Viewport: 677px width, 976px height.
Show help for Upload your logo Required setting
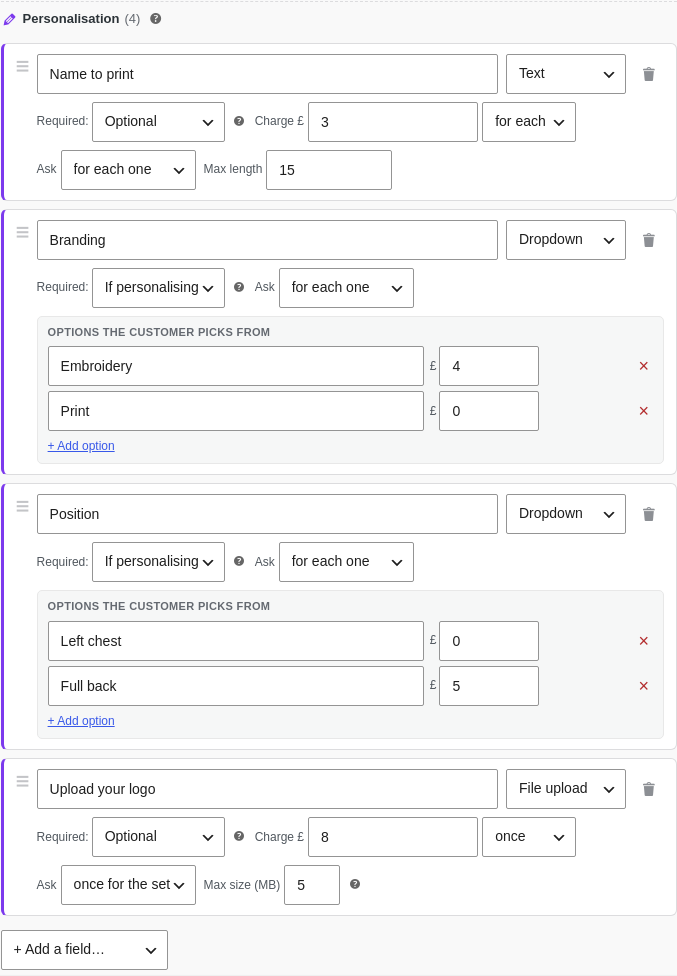click(239, 836)
